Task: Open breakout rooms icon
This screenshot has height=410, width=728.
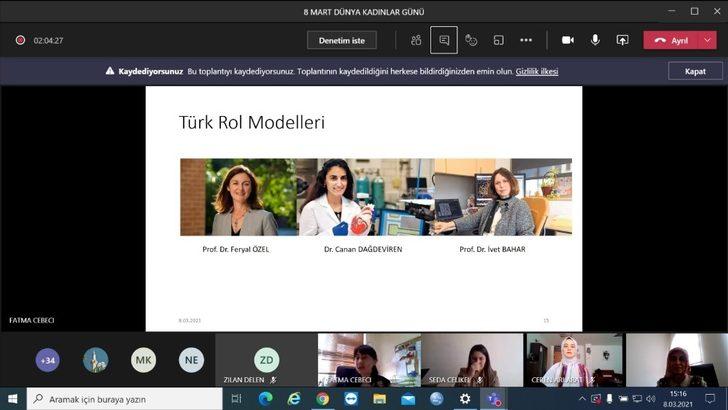Action: 499,40
